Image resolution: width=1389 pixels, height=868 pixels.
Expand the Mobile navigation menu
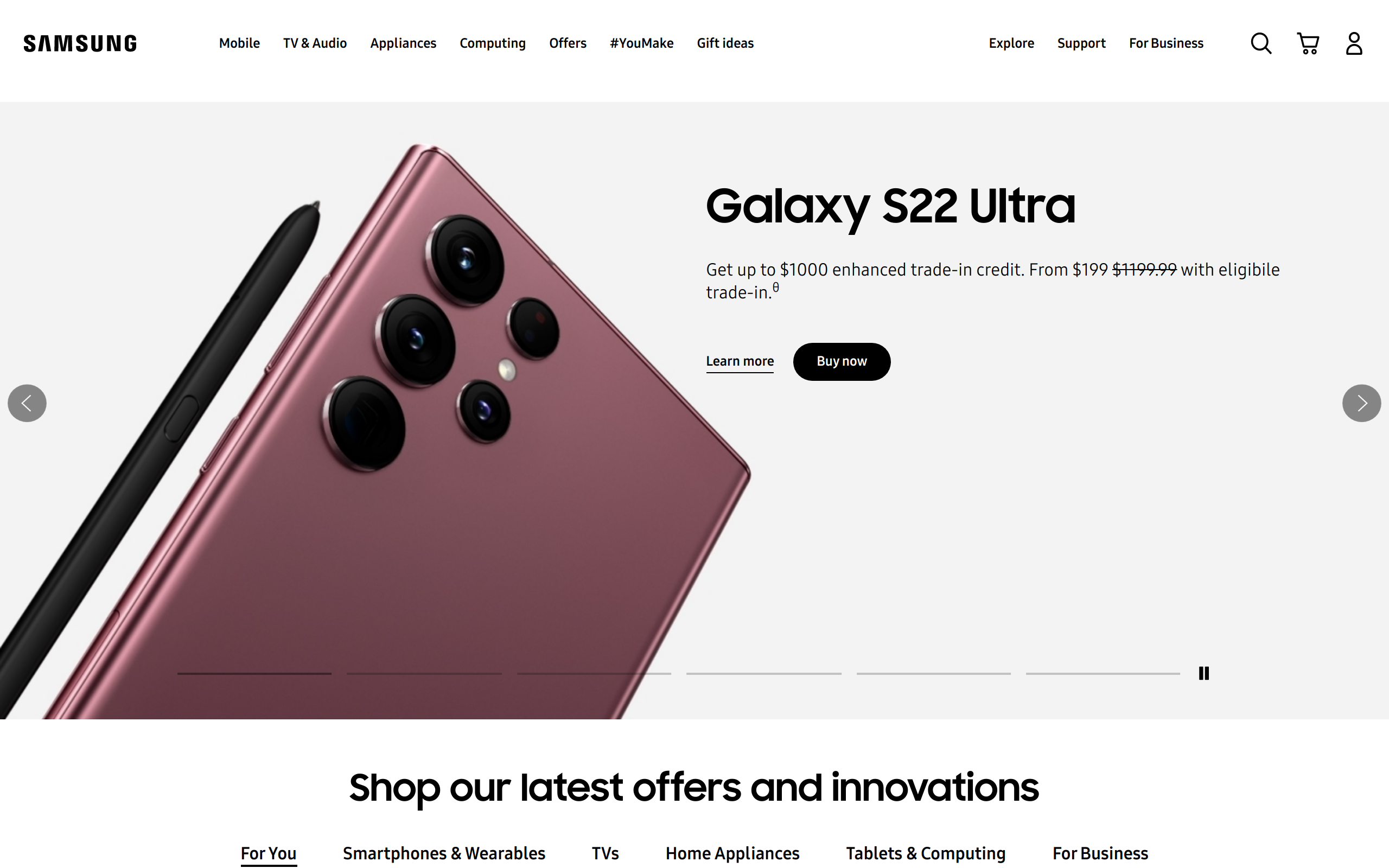point(239,43)
